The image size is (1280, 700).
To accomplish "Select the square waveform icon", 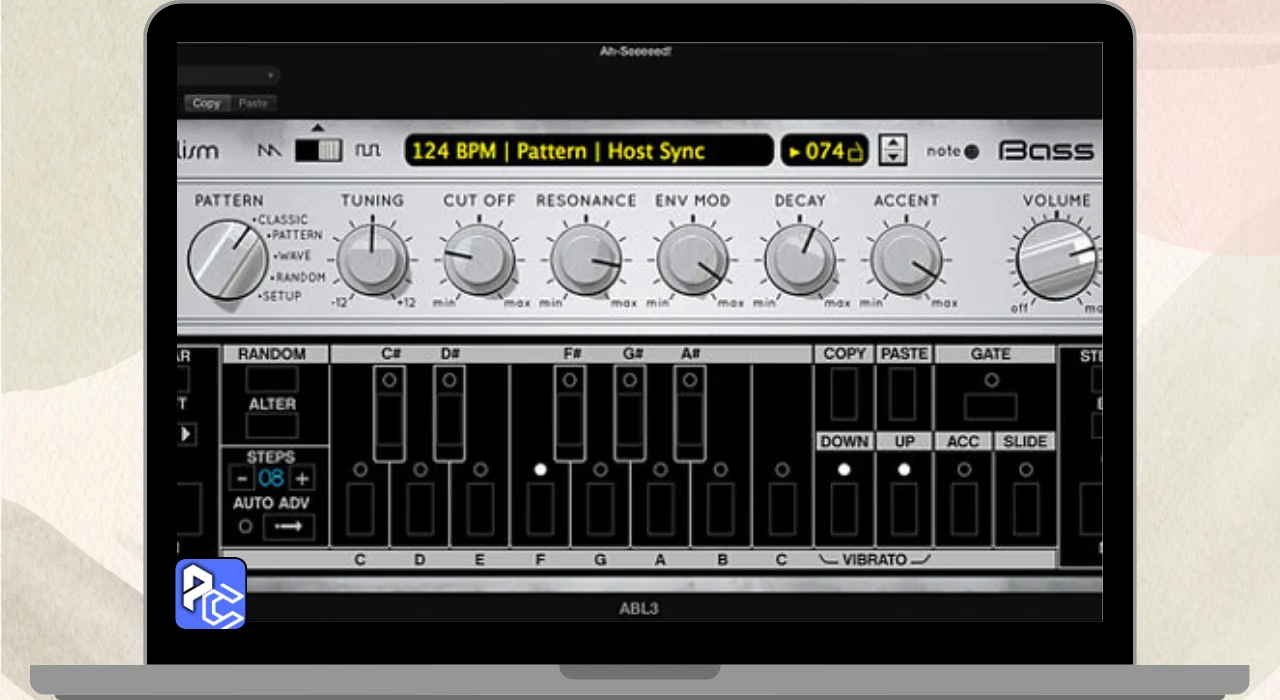I will point(369,151).
